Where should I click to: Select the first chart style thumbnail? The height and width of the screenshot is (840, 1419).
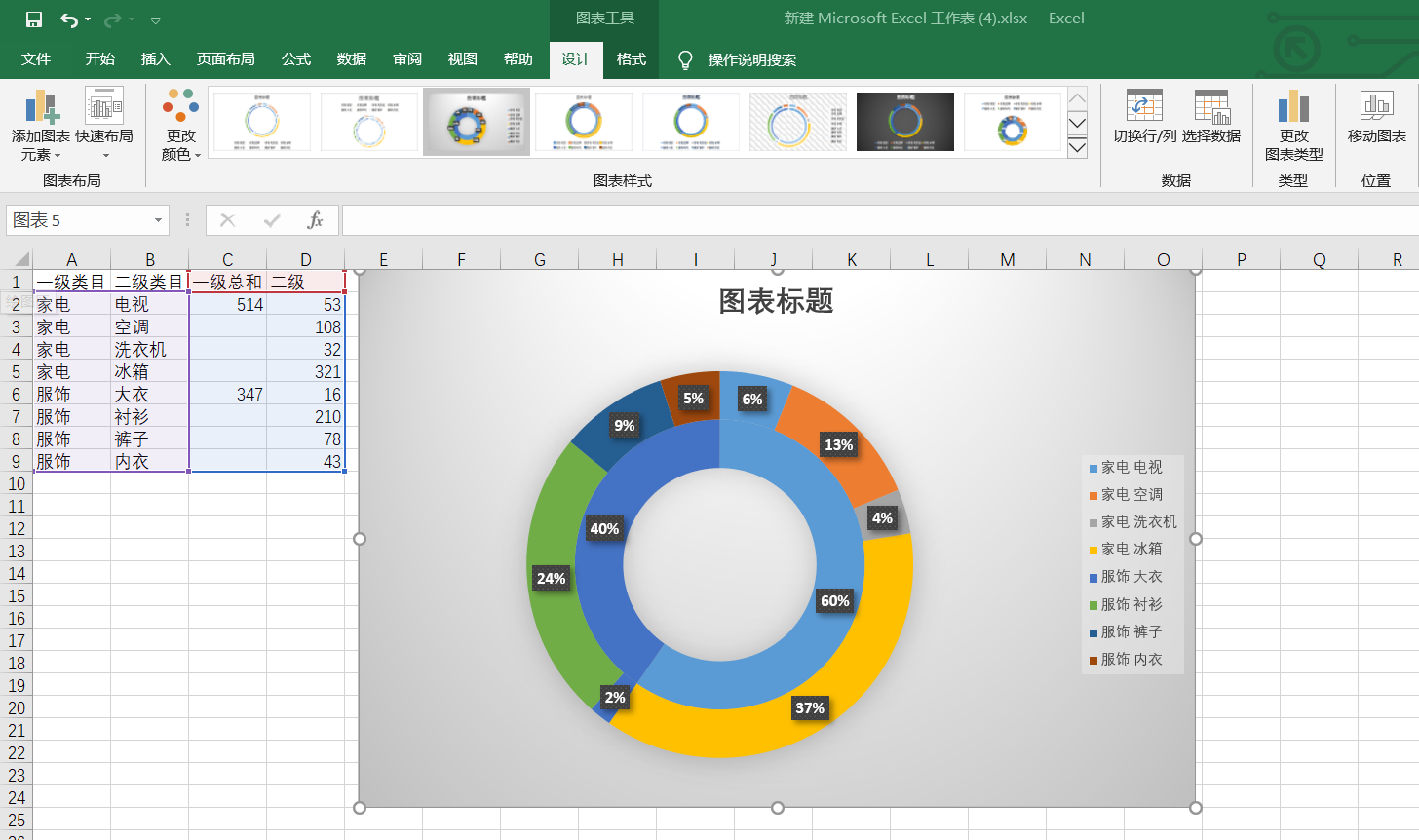[x=262, y=122]
